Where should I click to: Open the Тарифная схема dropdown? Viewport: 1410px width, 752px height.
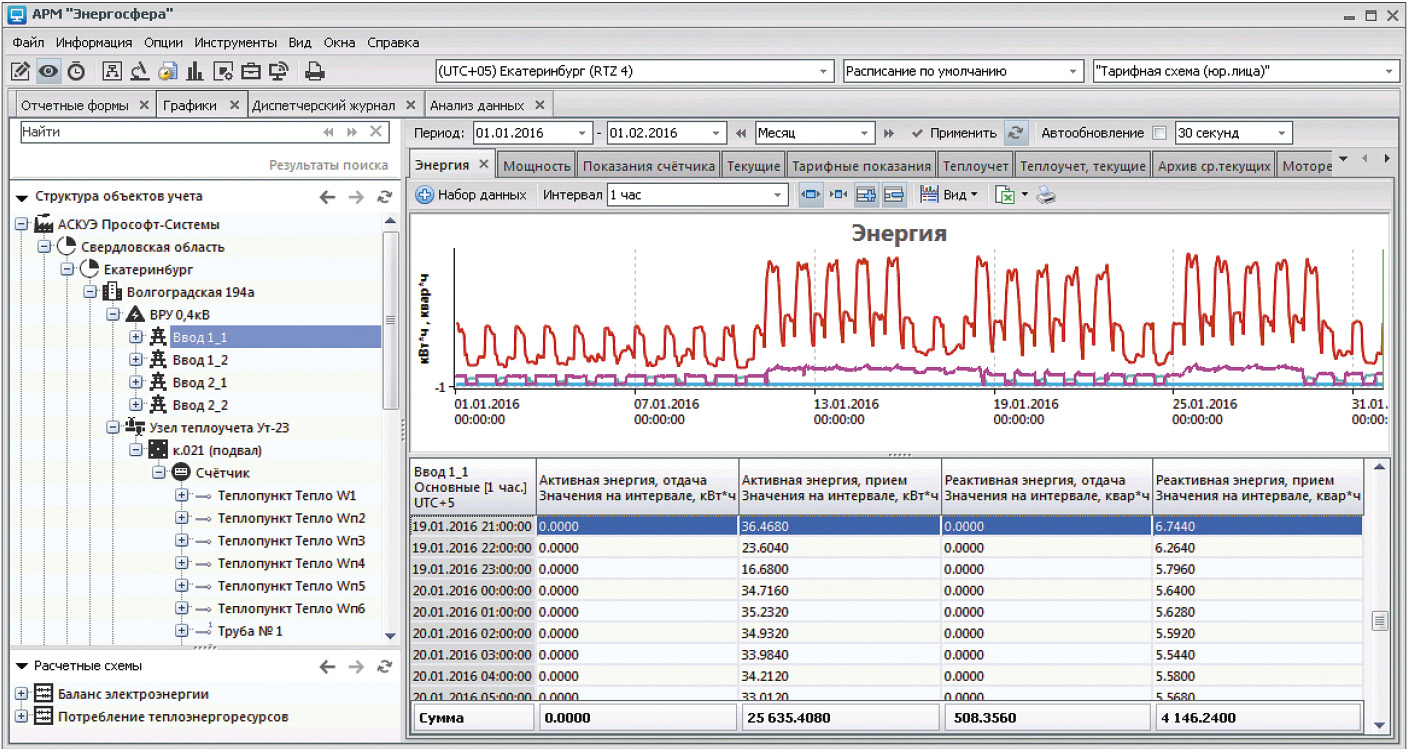1390,72
